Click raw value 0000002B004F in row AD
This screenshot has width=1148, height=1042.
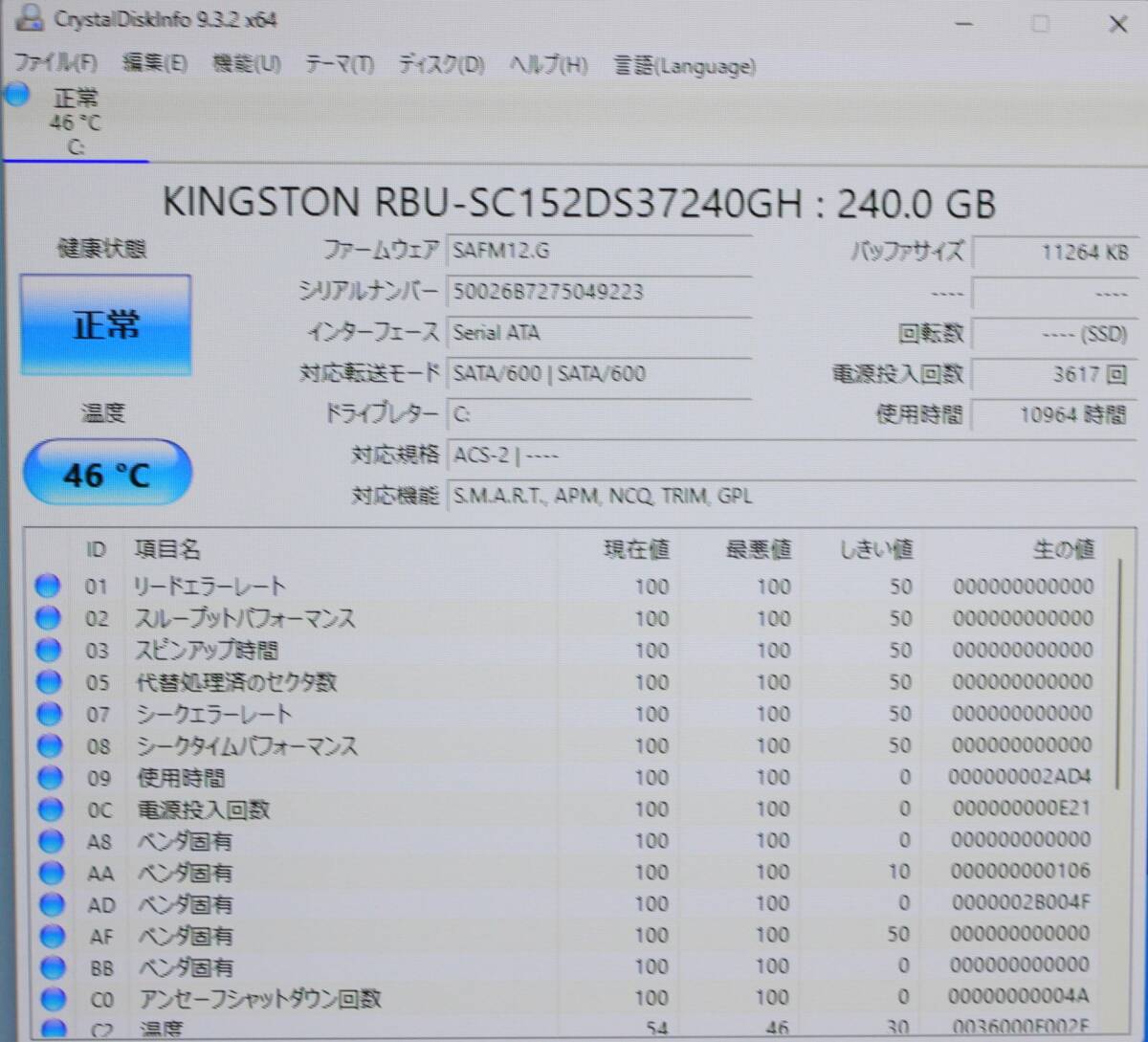pos(1022,902)
